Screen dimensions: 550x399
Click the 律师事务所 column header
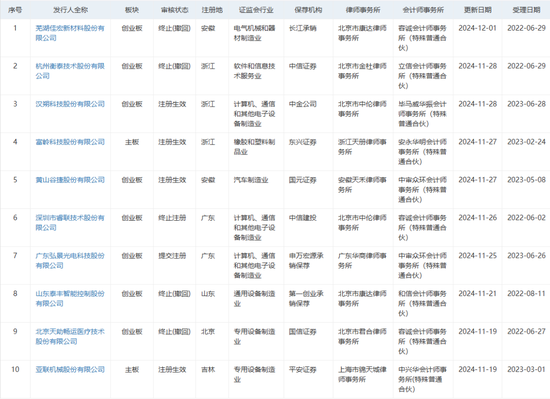pyautogui.click(x=363, y=10)
